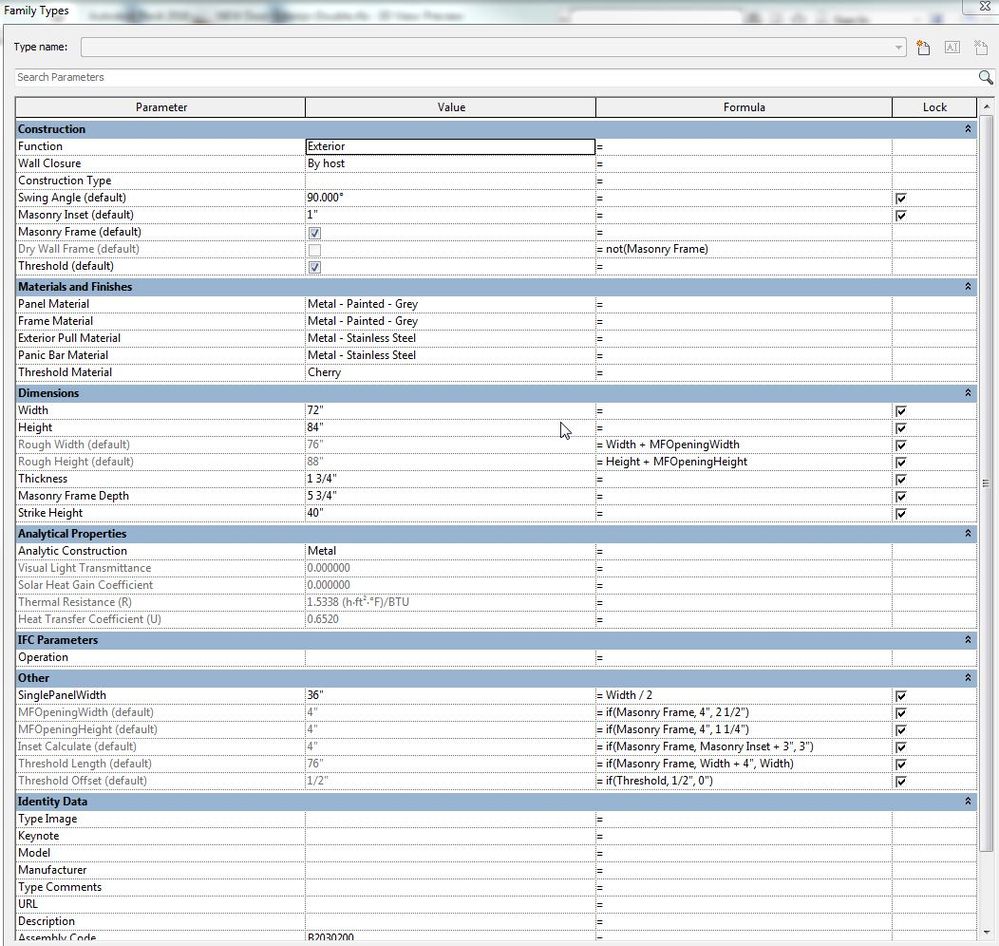
Task: Click the Parameter column header
Action: click(161, 108)
